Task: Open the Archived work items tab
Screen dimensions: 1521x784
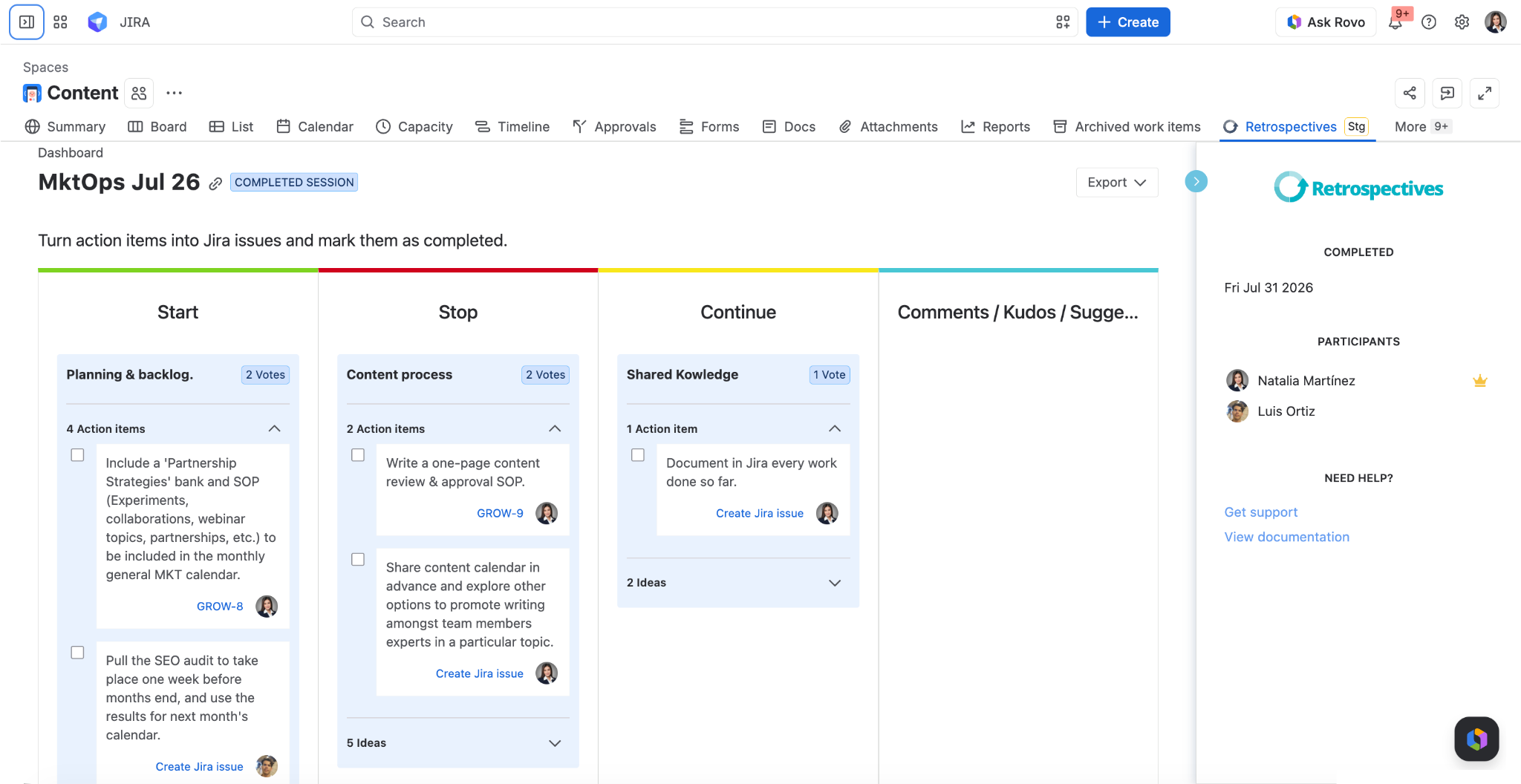Action: pyautogui.click(x=1127, y=127)
